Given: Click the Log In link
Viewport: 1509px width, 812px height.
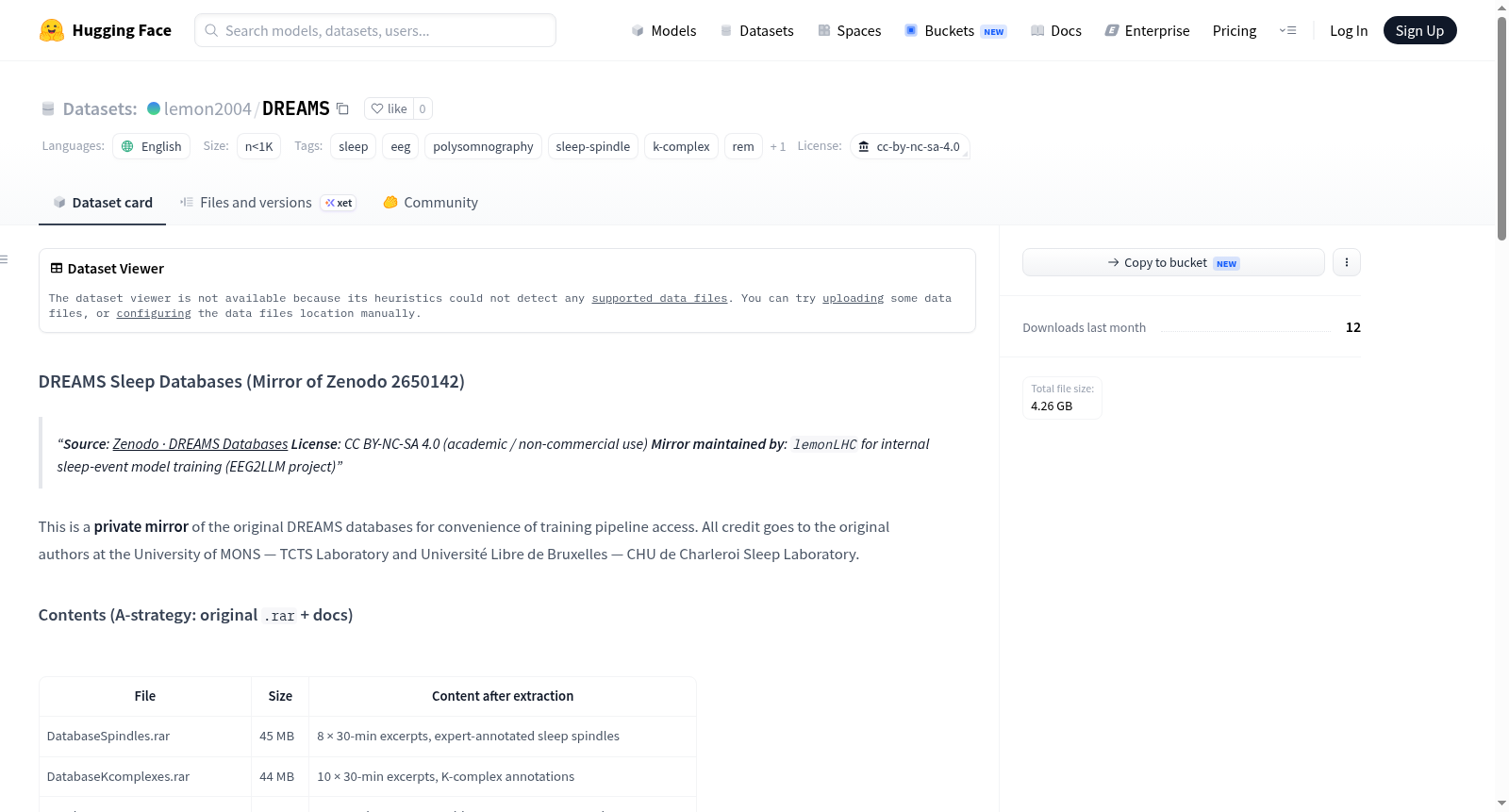Looking at the screenshot, I should (x=1349, y=30).
